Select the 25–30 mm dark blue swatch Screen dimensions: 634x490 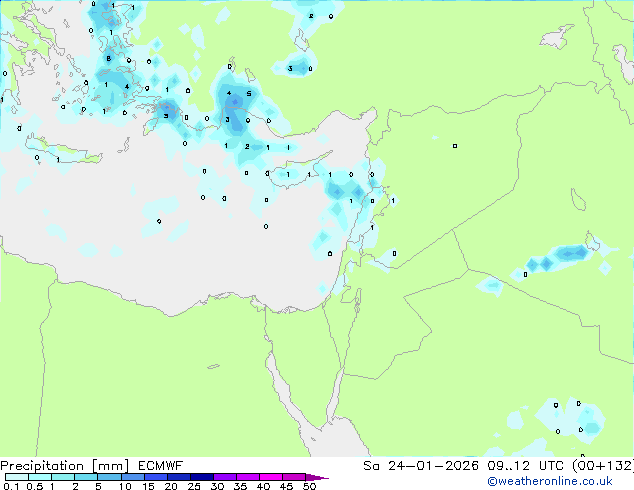pyautogui.click(x=202, y=477)
